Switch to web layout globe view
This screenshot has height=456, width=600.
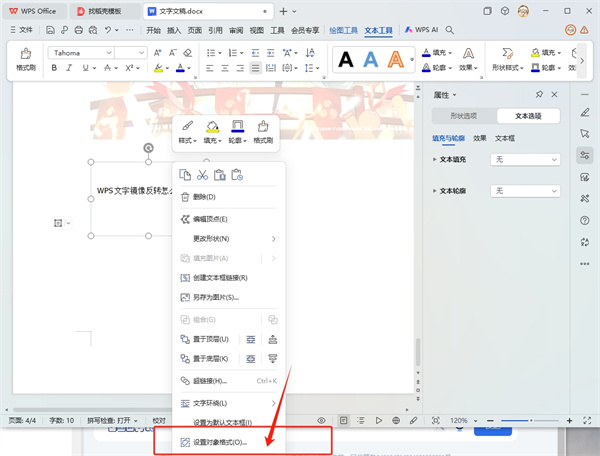(x=396, y=420)
